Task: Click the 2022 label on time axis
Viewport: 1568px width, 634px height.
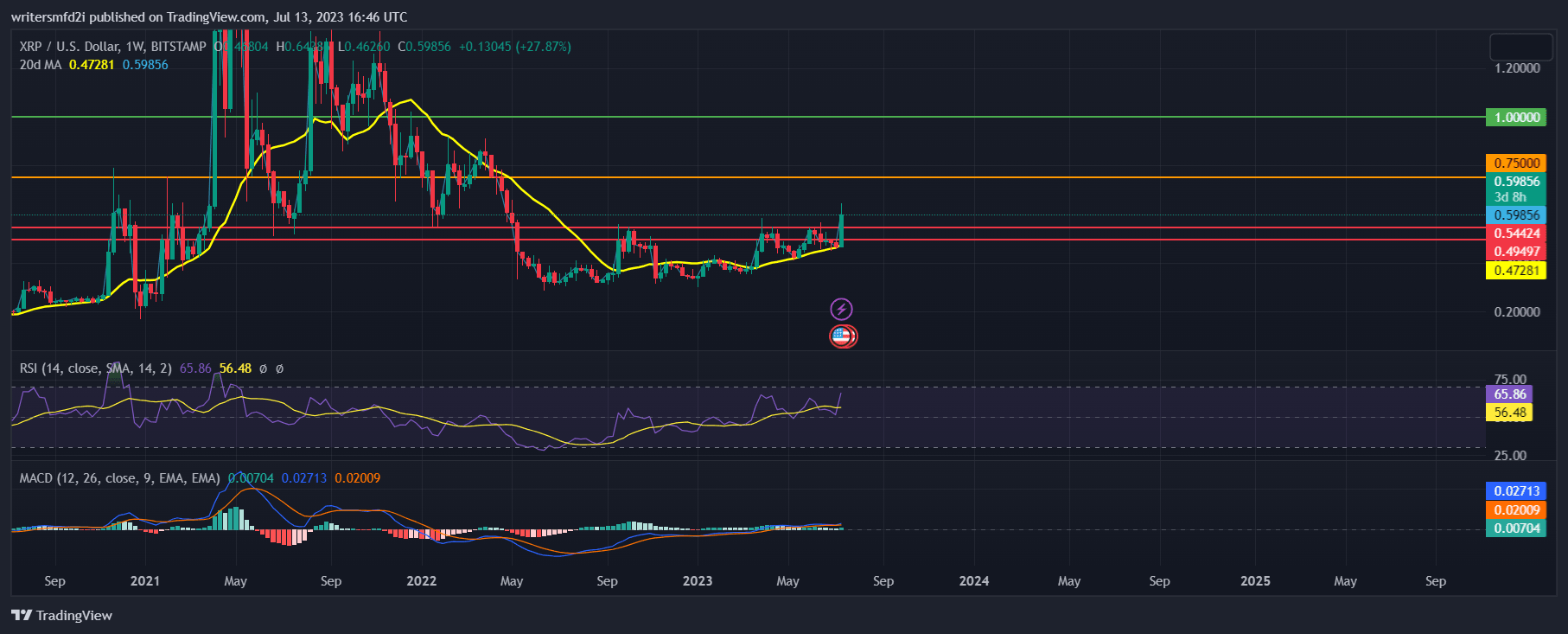Action: (x=421, y=581)
